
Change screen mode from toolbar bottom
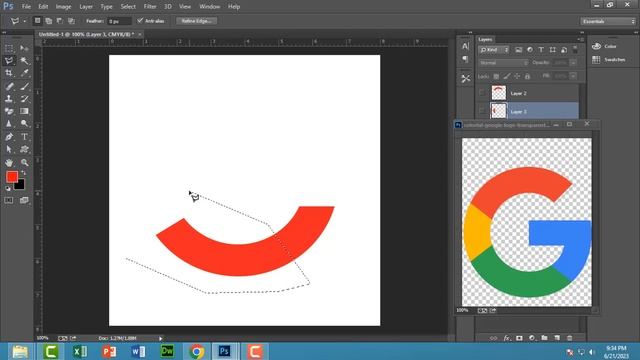point(24,200)
